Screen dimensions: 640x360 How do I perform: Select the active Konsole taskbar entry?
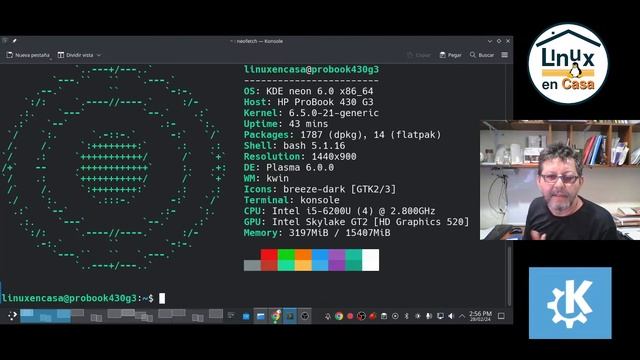[290, 316]
